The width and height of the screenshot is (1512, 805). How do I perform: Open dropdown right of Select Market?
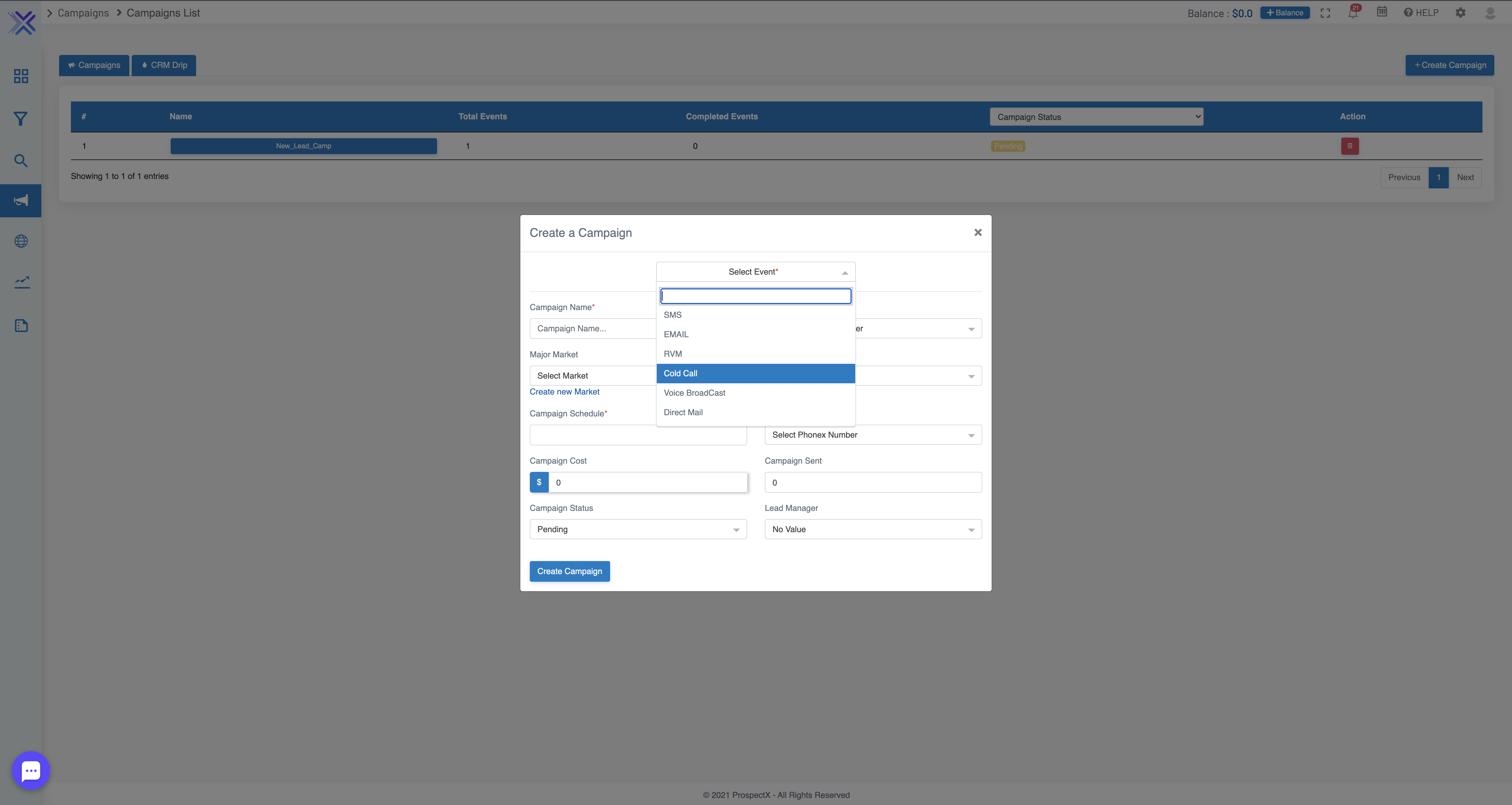(918, 376)
